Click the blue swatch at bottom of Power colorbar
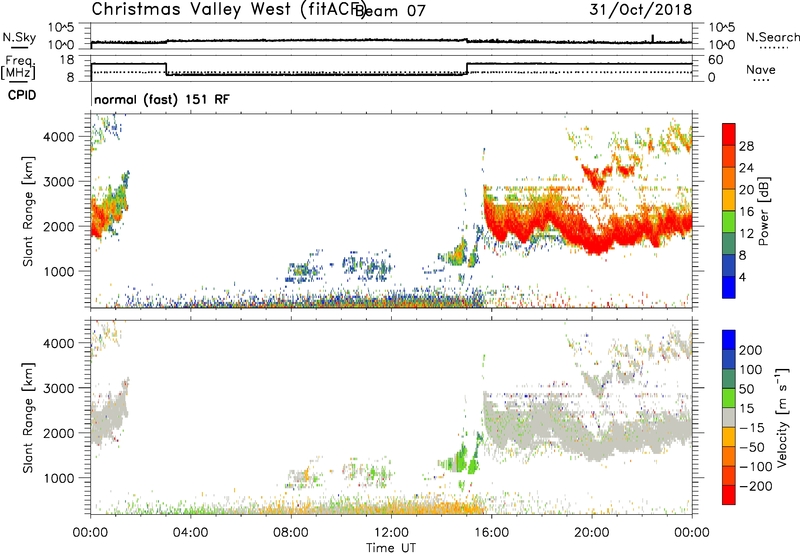Image resolution: width=800 pixels, height=554 pixels. click(x=729, y=287)
